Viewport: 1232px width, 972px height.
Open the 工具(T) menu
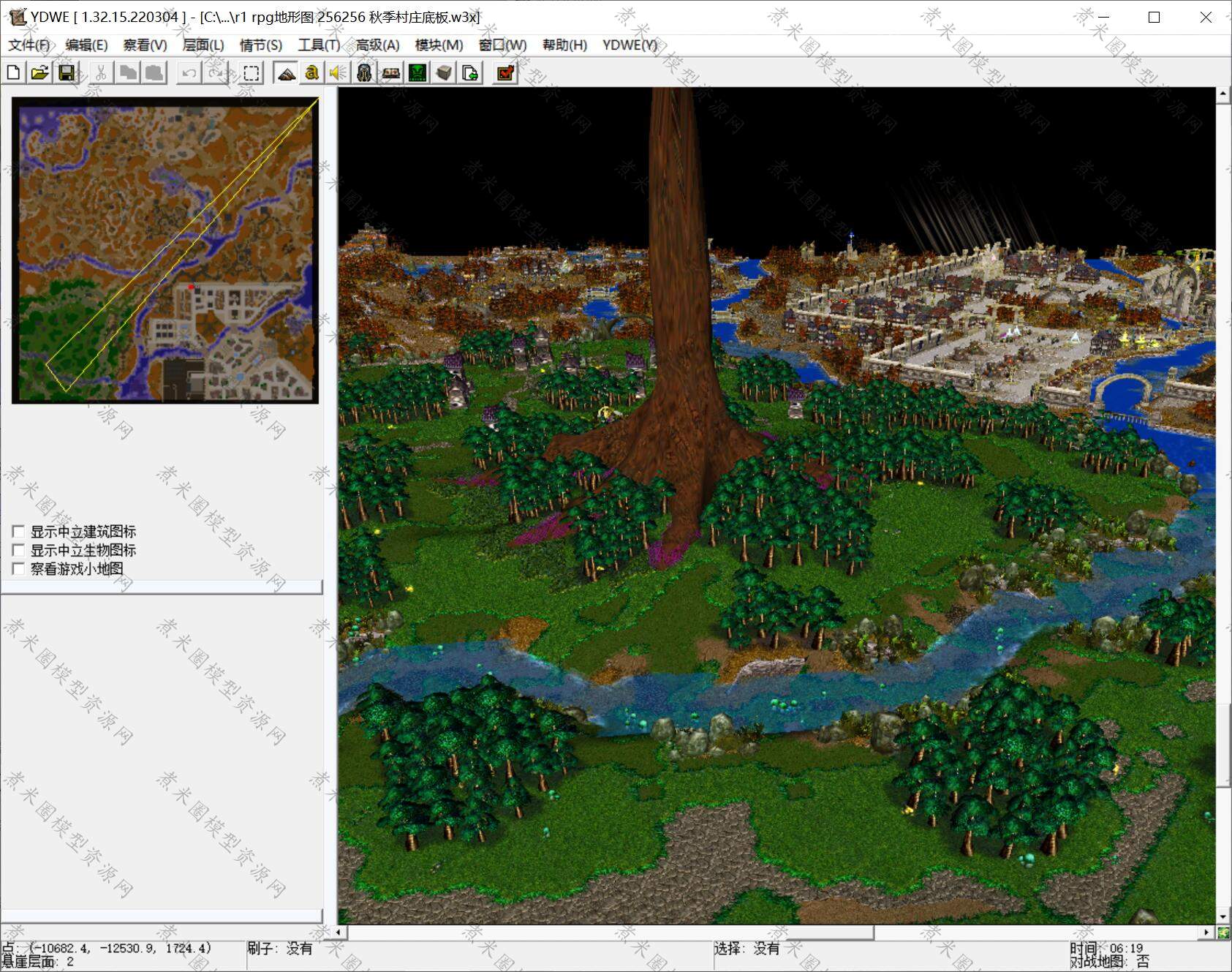[x=318, y=45]
